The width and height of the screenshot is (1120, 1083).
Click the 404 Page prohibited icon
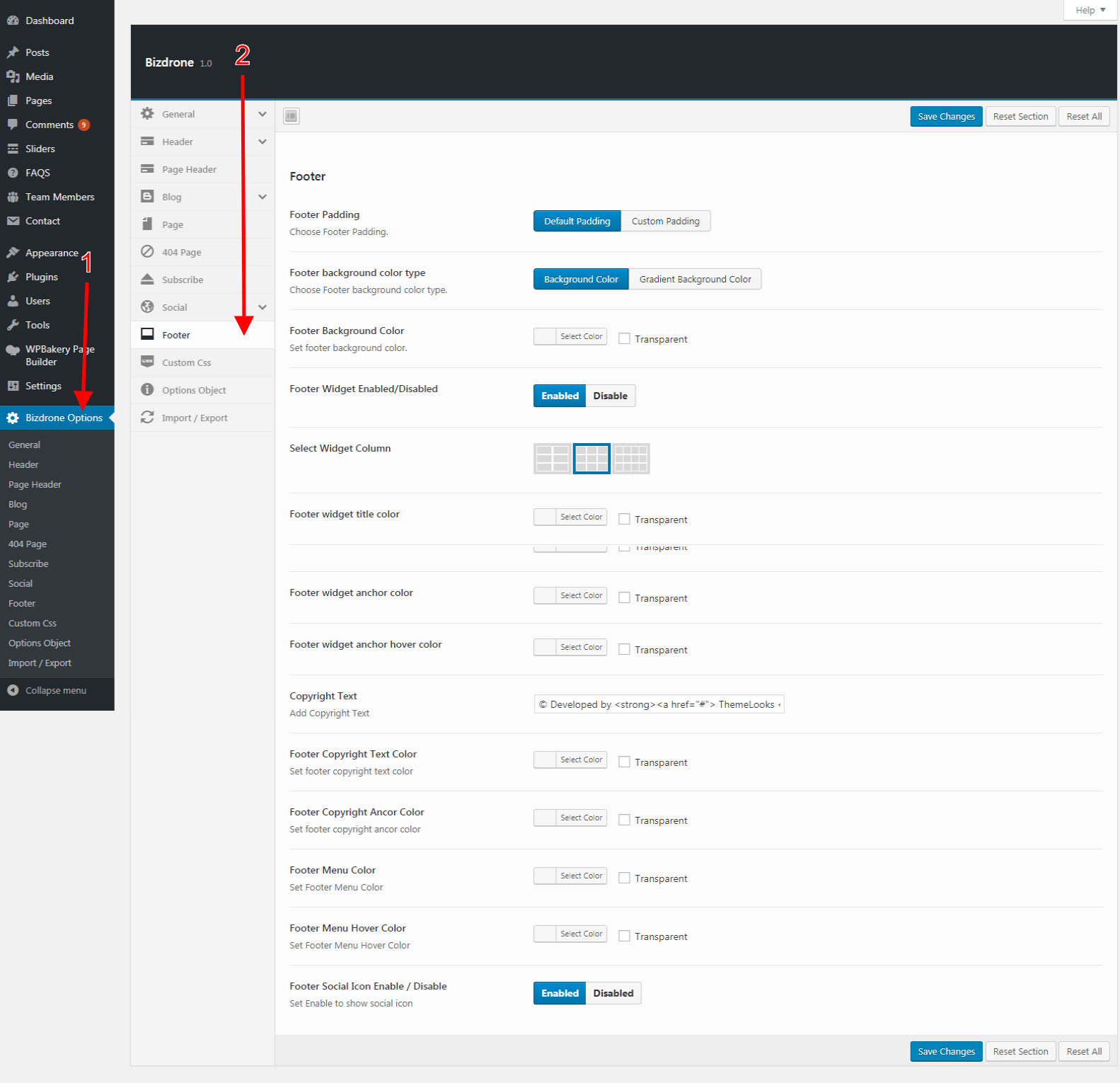coord(147,251)
